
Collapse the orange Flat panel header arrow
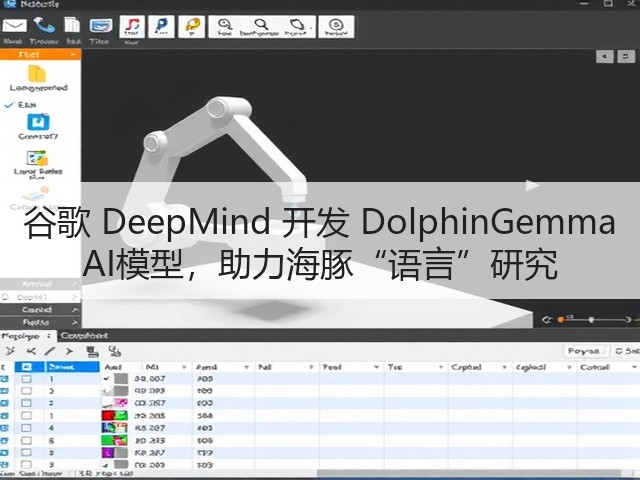tap(73, 54)
